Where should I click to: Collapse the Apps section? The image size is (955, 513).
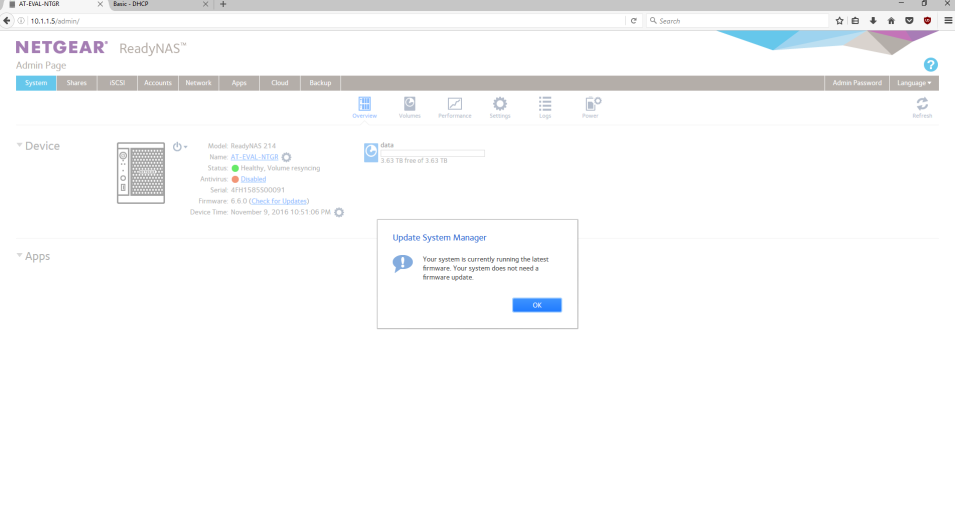pos(19,255)
